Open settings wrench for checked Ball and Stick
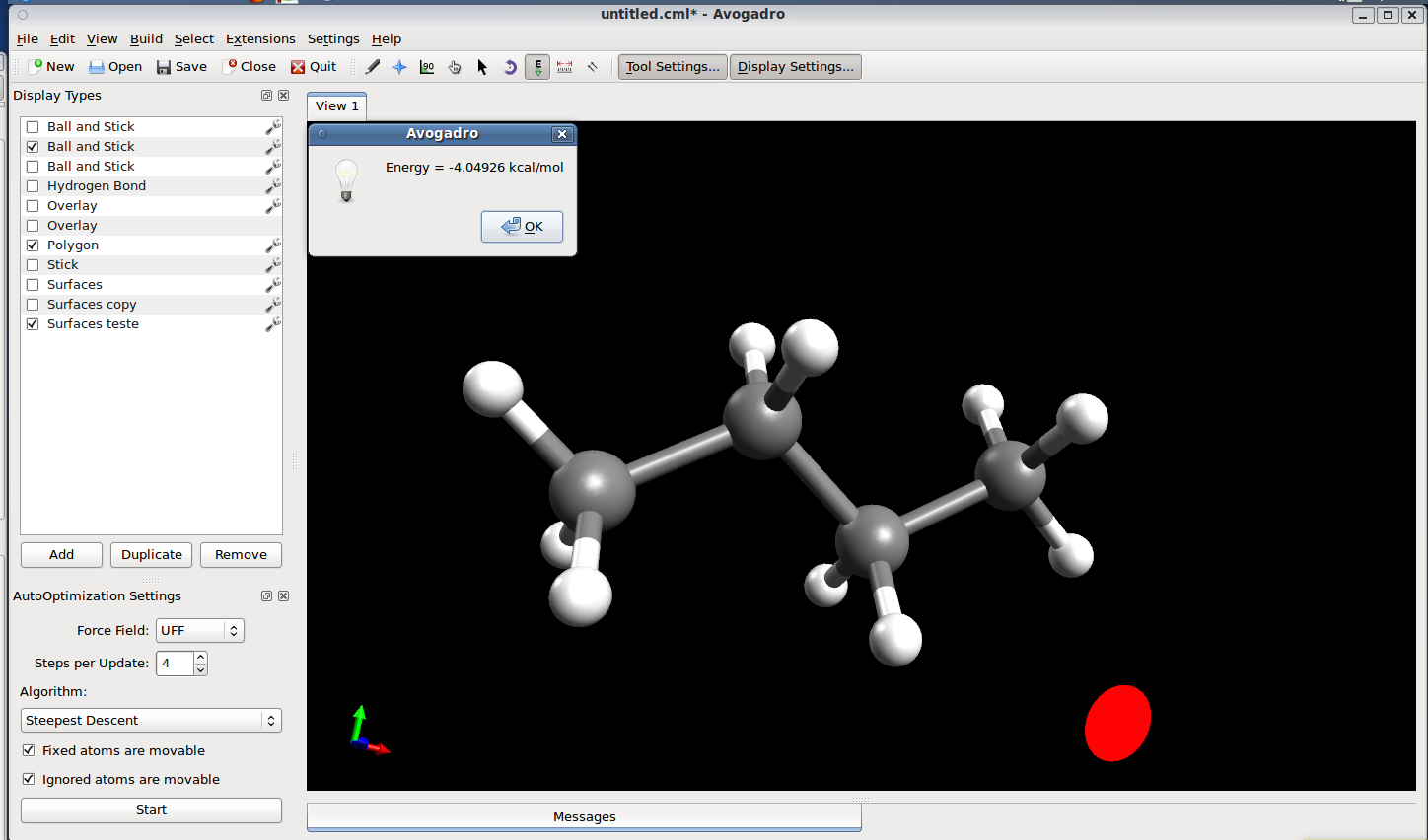 coord(273,146)
